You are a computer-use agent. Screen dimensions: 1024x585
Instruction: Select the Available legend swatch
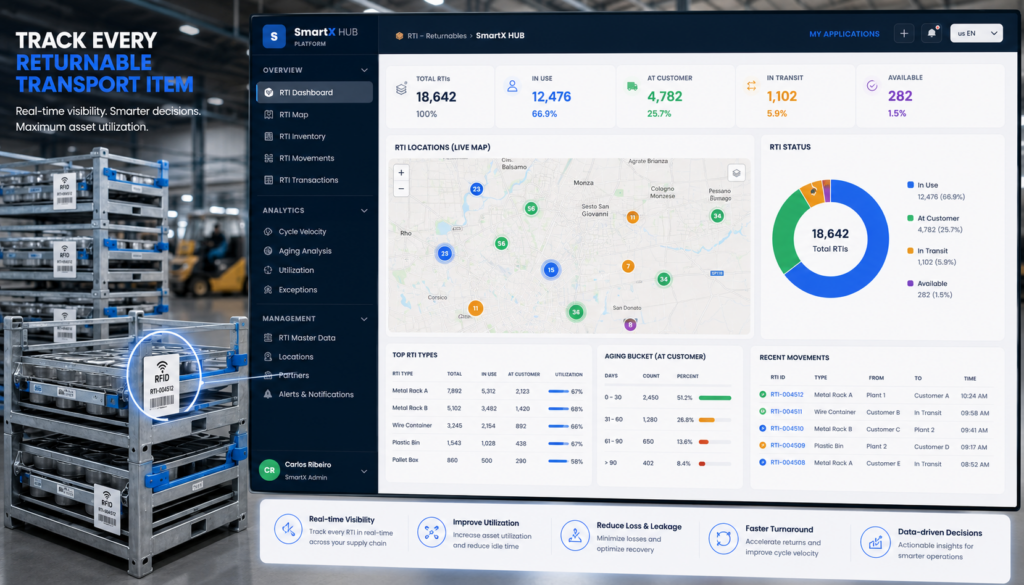910,283
